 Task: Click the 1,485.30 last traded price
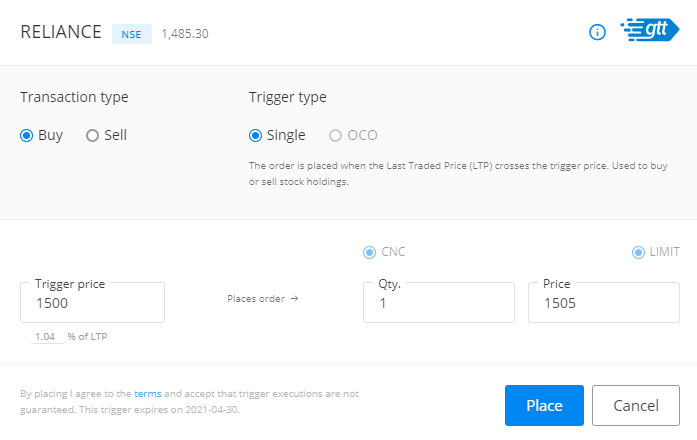(x=185, y=34)
